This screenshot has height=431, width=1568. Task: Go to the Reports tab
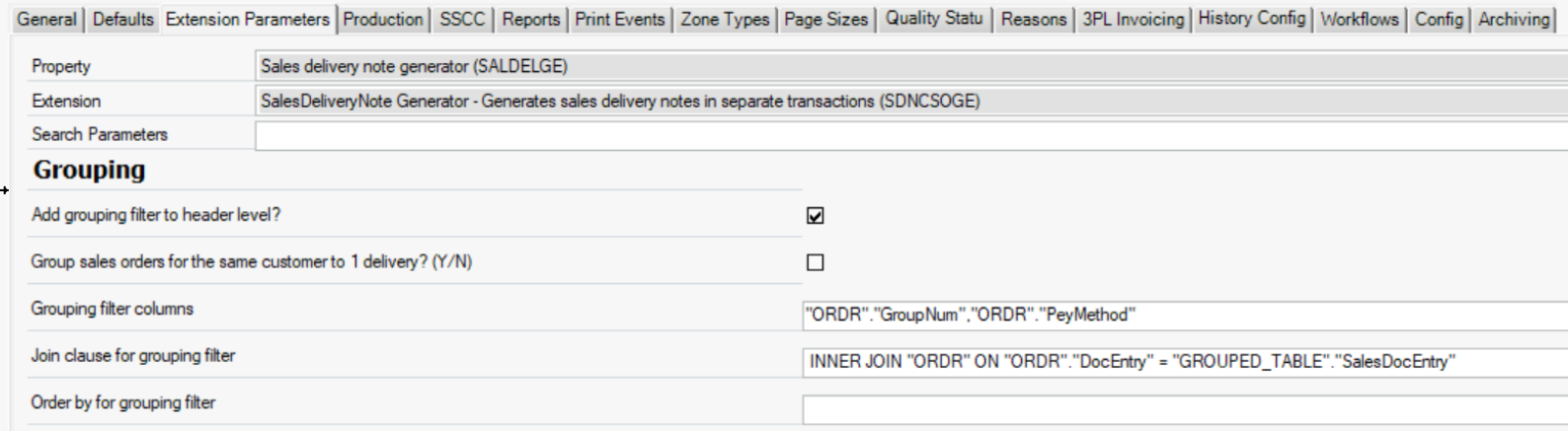(x=530, y=19)
